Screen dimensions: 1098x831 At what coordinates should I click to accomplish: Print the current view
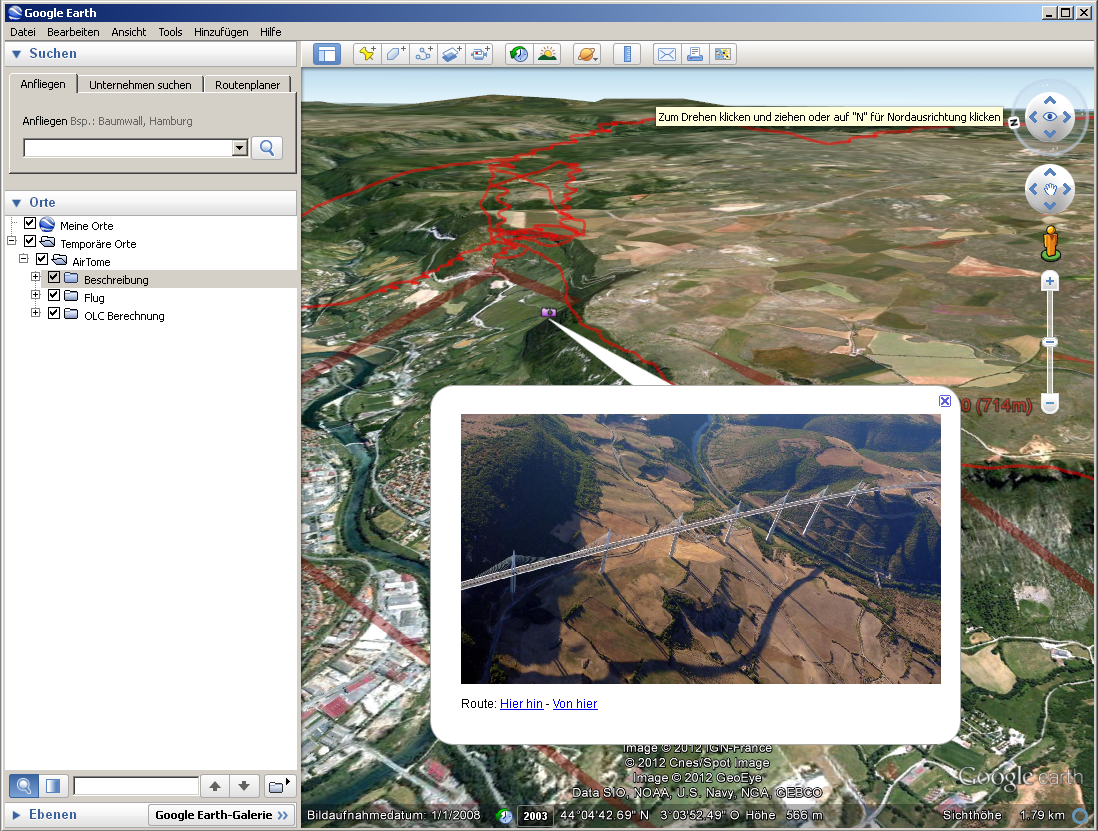click(695, 54)
